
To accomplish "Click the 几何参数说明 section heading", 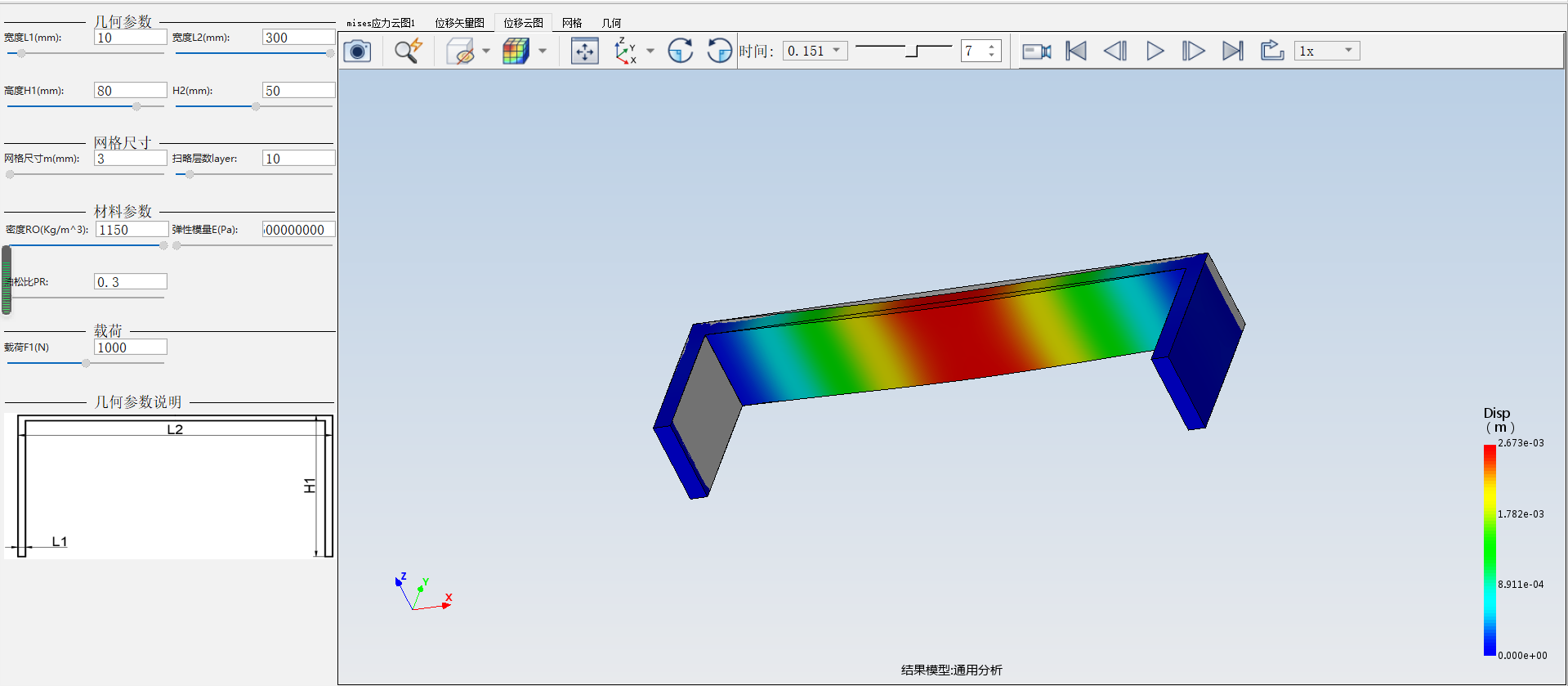I will tap(138, 402).
